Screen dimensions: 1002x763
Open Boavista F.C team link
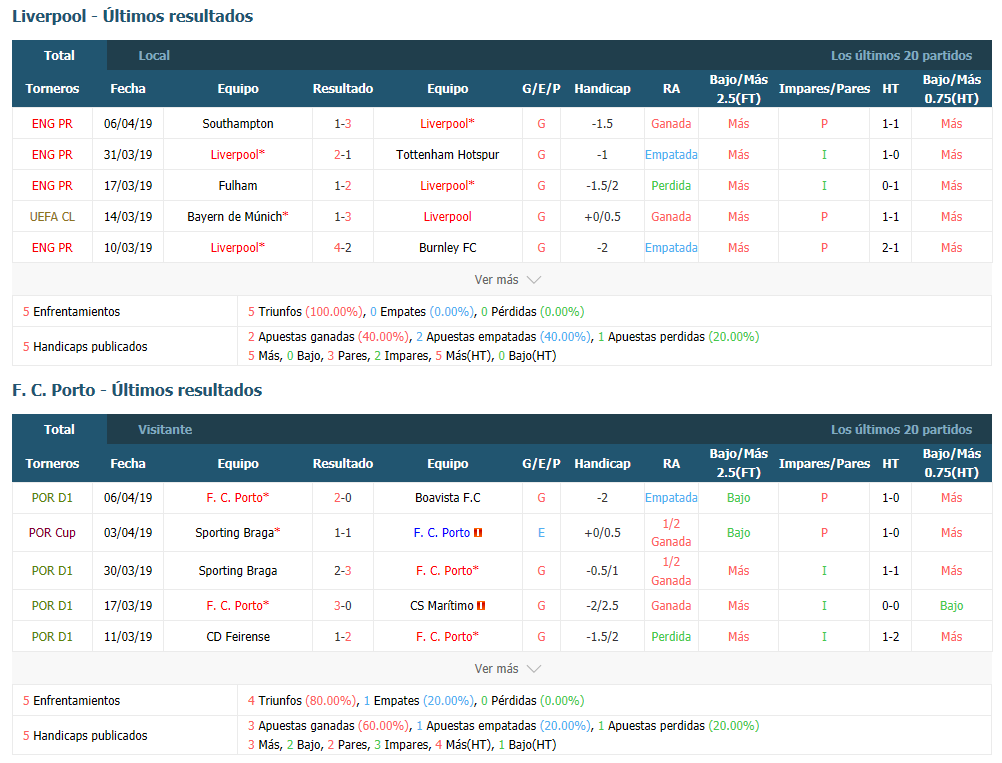pos(447,498)
